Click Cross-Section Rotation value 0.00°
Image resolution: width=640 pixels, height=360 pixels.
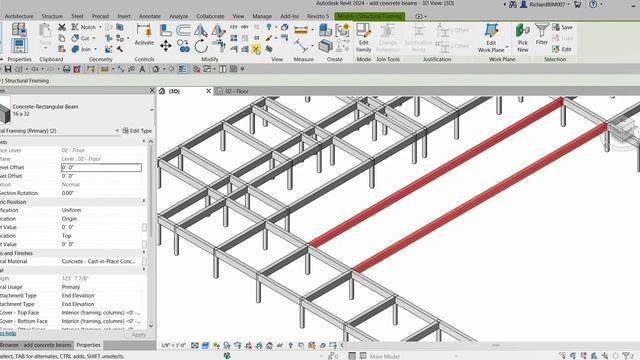67,193
